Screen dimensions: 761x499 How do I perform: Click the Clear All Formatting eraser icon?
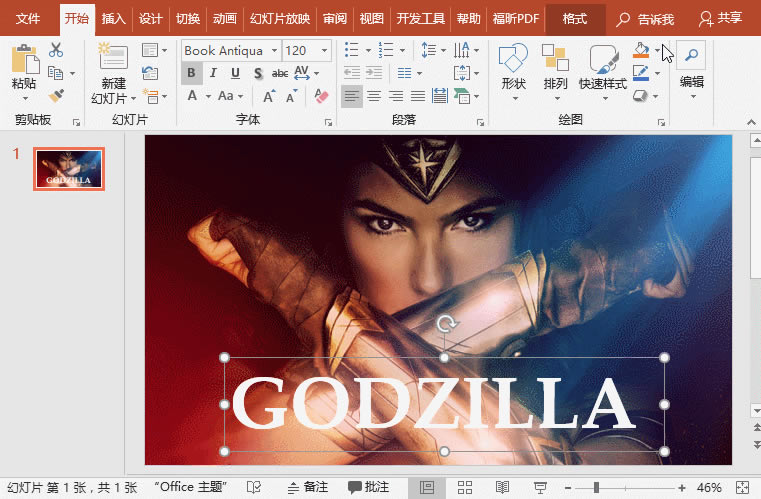pyautogui.click(x=321, y=96)
